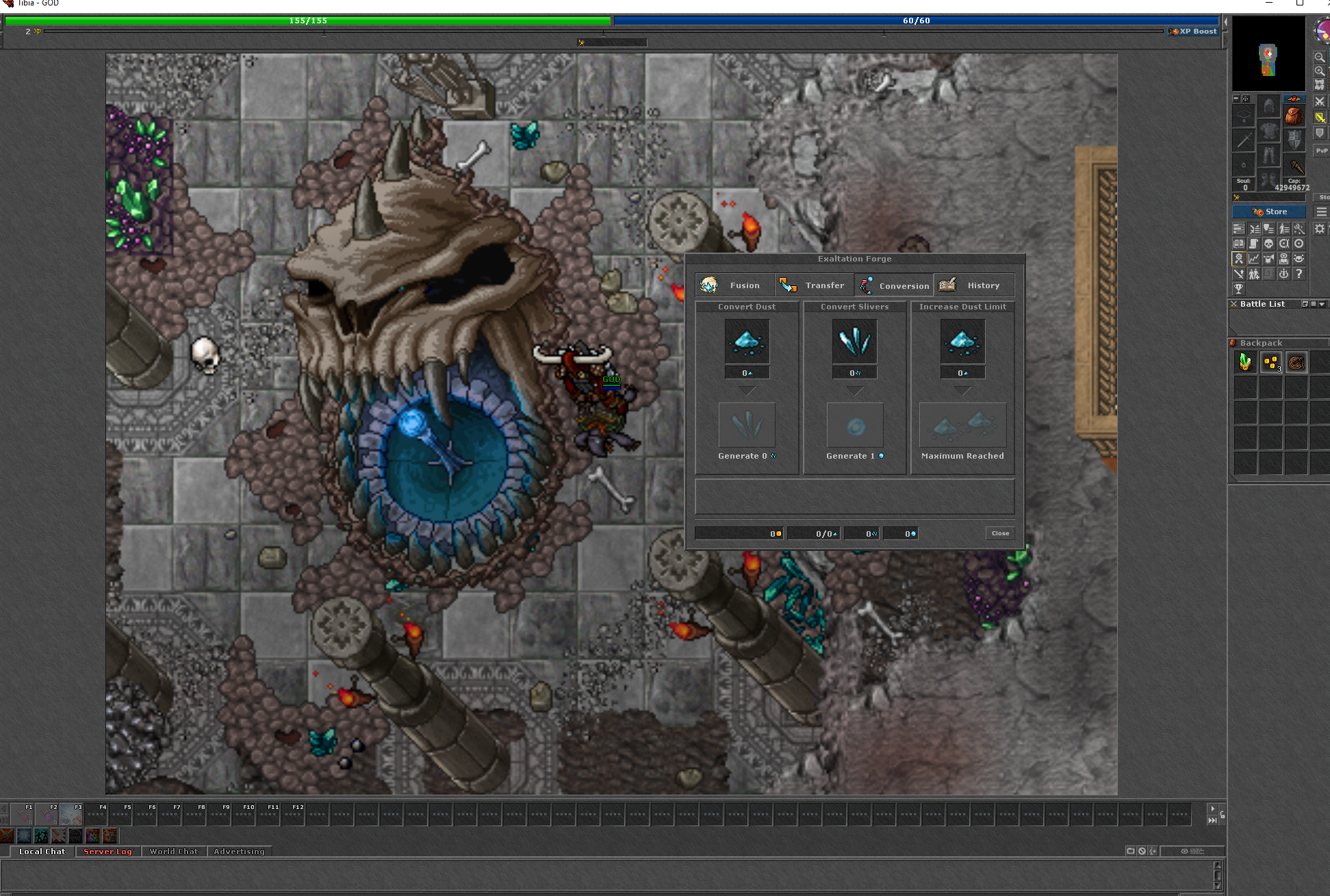Select crossed swords offensive fight mode
The image size is (1330, 896).
click(x=1320, y=102)
